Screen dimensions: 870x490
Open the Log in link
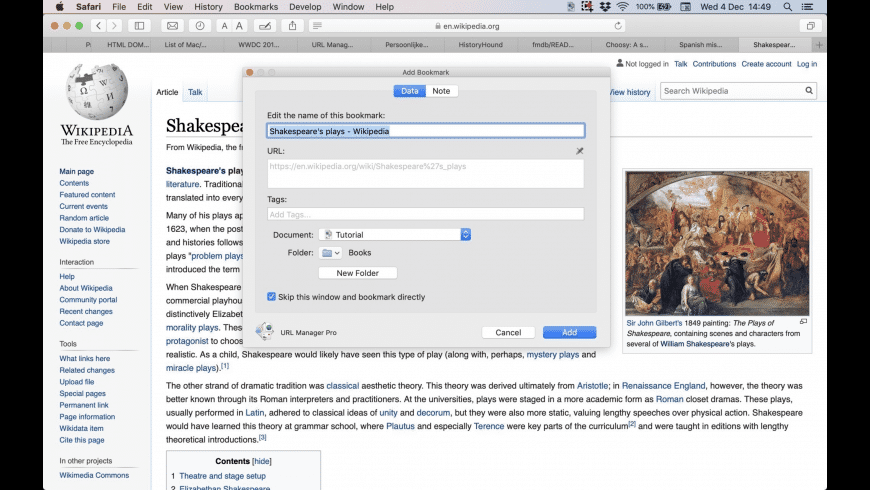[807, 64]
